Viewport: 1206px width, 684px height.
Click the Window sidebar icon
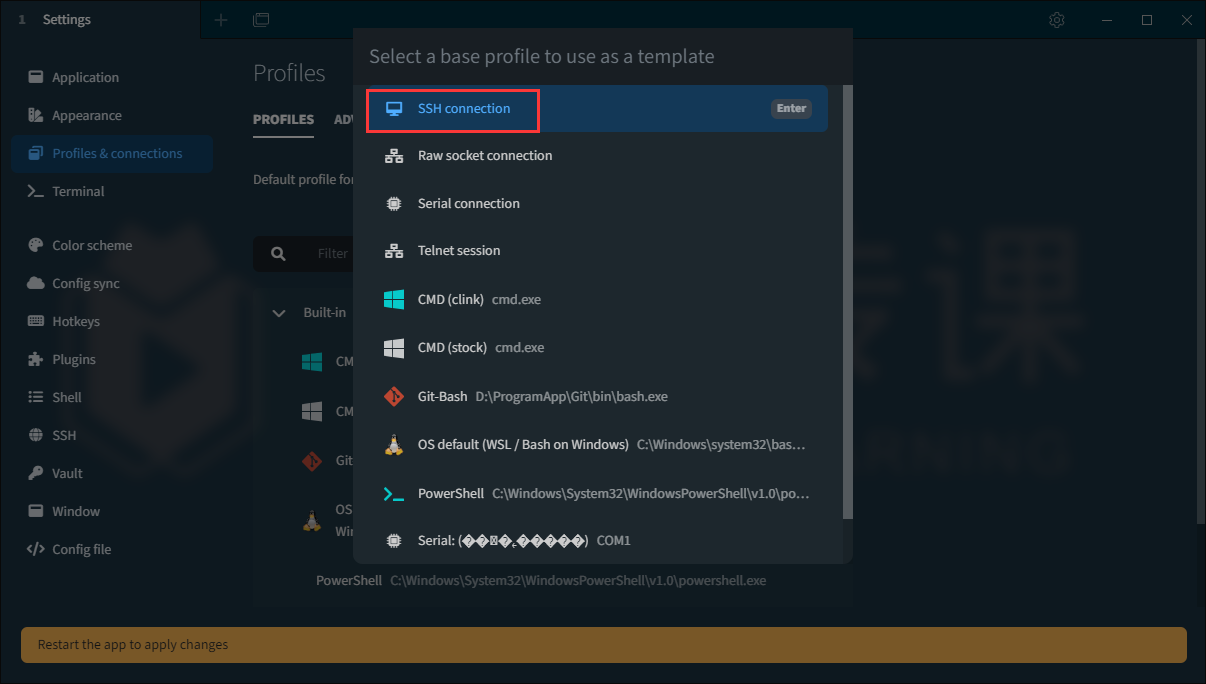(x=35, y=511)
